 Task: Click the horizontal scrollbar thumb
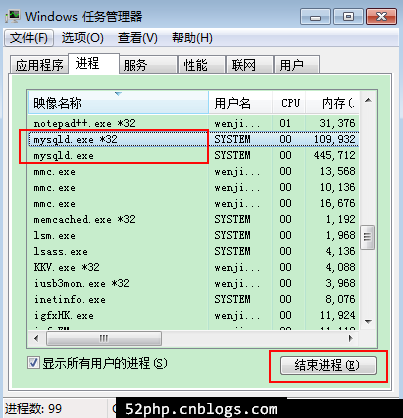click(104, 339)
